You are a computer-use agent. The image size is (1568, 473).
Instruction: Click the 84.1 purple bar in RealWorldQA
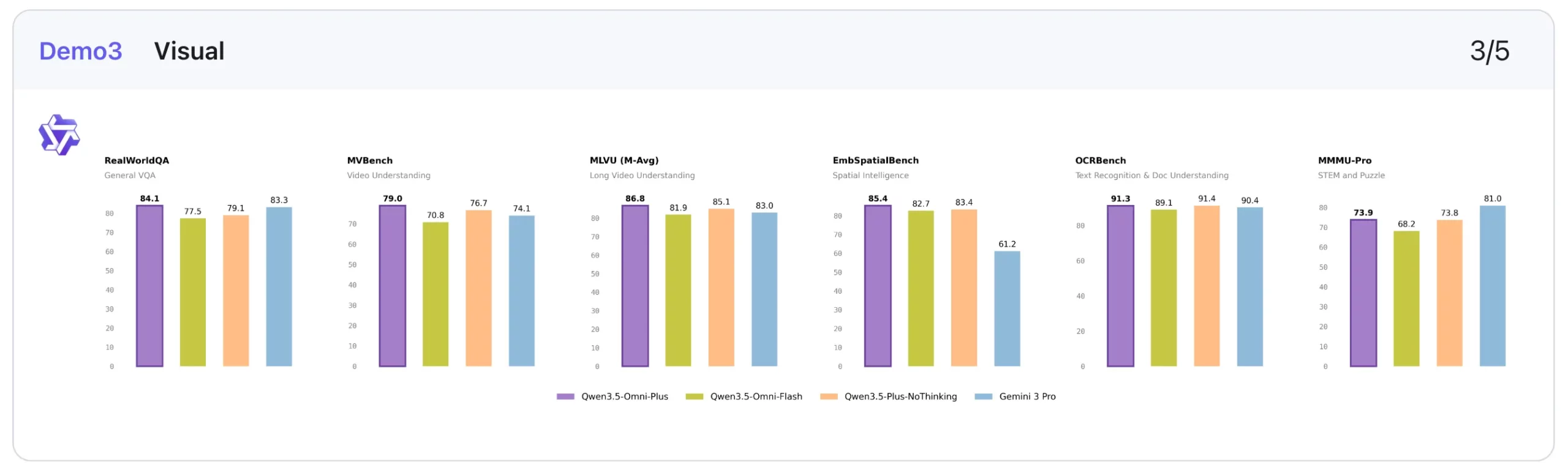pos(149,286)
